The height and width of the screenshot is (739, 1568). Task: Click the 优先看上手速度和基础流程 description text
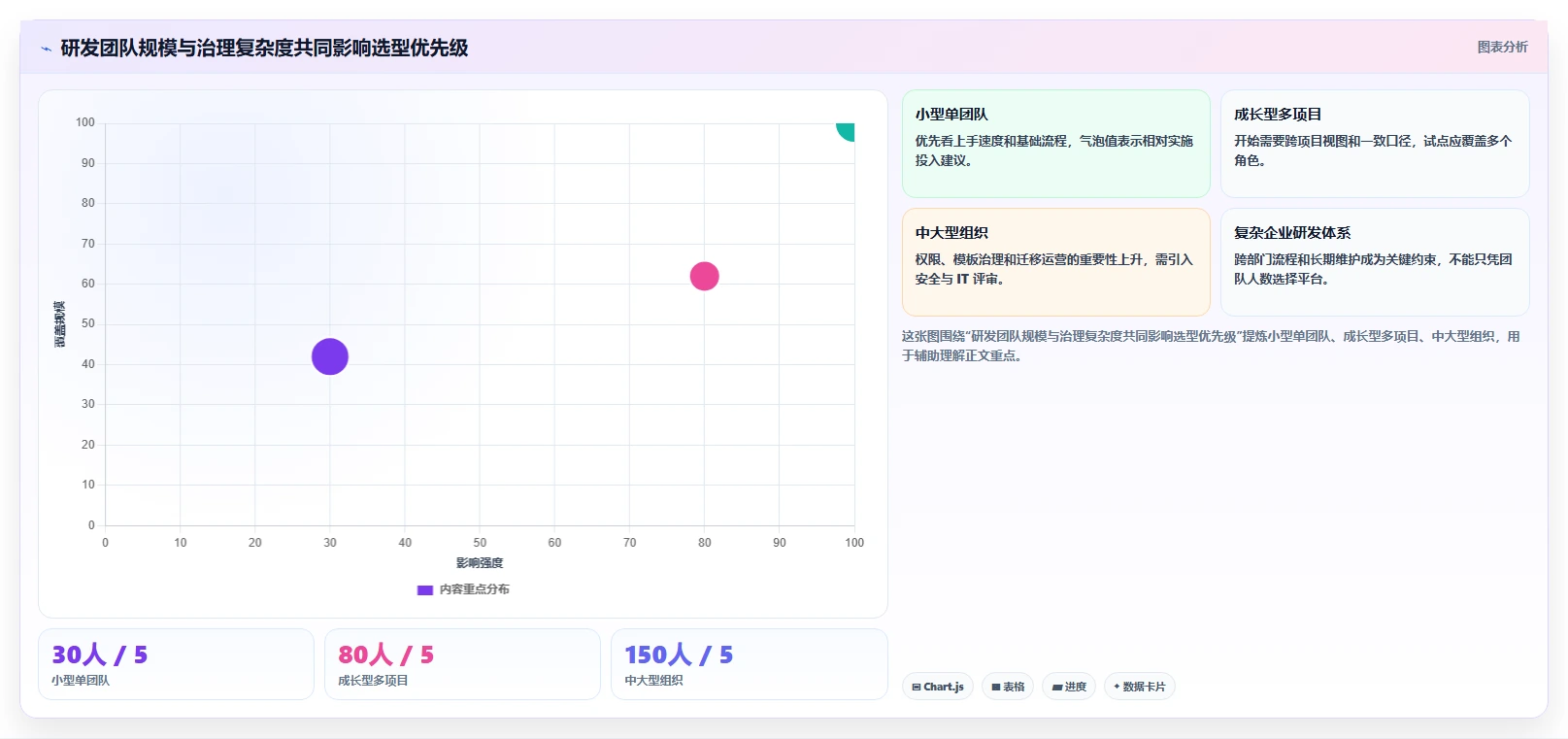tap(1053, 151)
